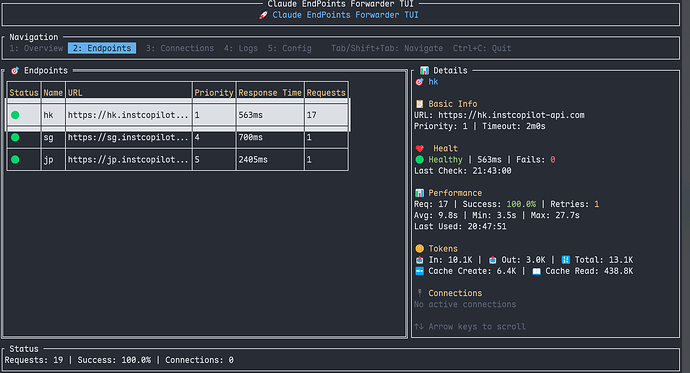Screen dimensions: 690x373
Task: Select the jp endpoint row with 2405ms
Action: tap(177, 160)
